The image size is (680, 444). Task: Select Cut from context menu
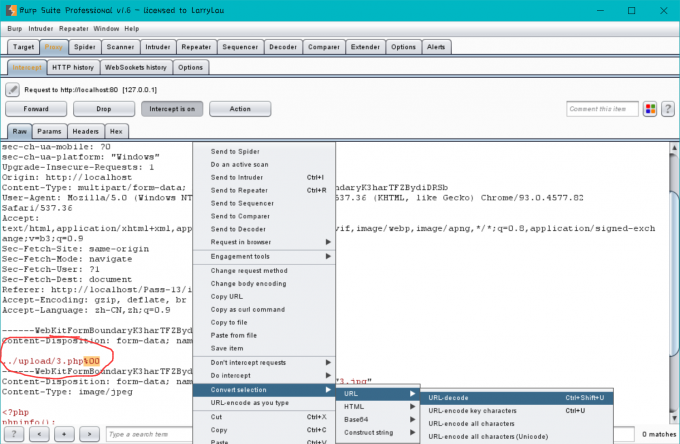pos(264,417)
